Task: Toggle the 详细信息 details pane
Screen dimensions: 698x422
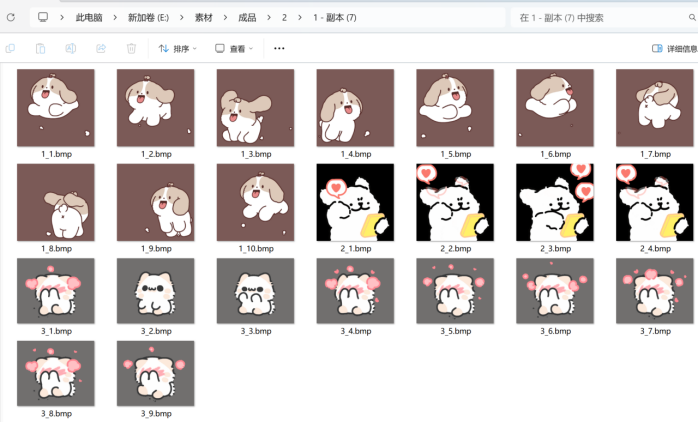Action: tap(675, 49)
